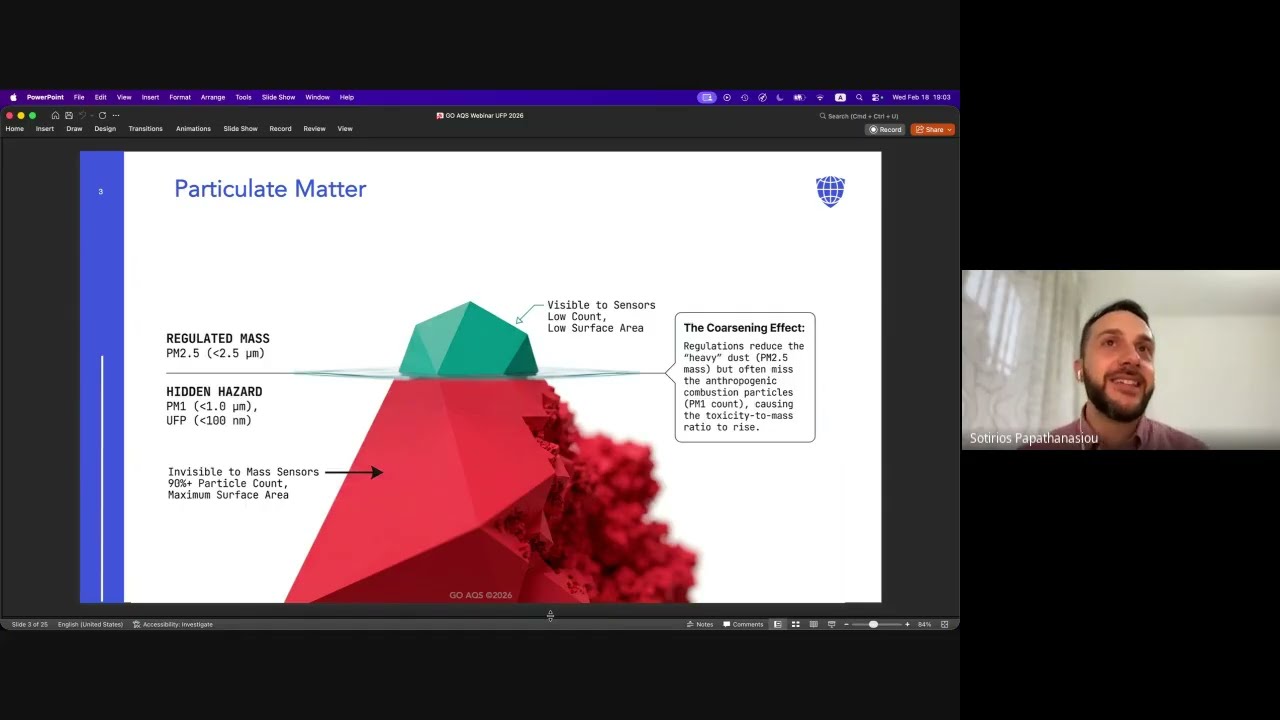Image resolution: width=1280 pixels, height=720 pixels.
Task: Switch to Normal view icon in status bar
Action: (x=778, y=624)
